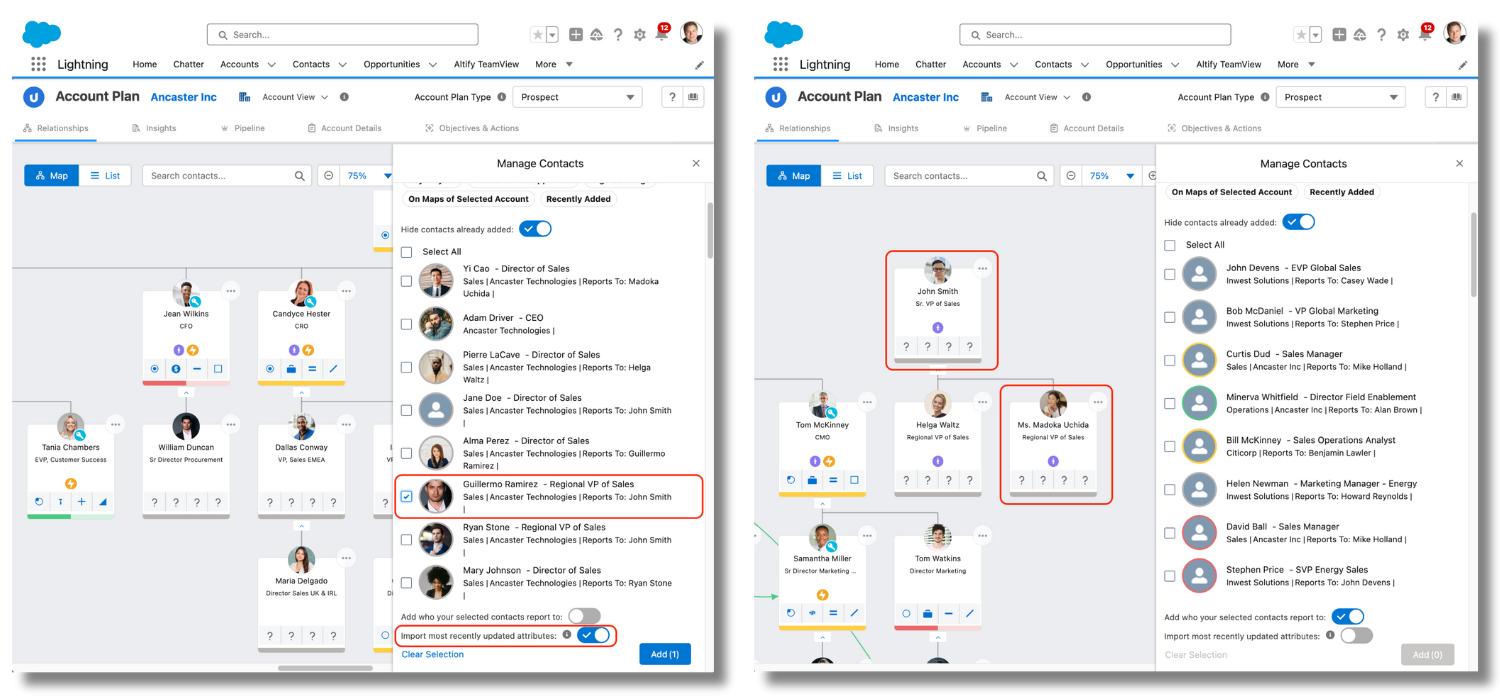Image resolution: width=1500 pixels, height=700 pixels.
Task: Open Helga Waltz card's three-dot menu
Action: pos(983,402)
